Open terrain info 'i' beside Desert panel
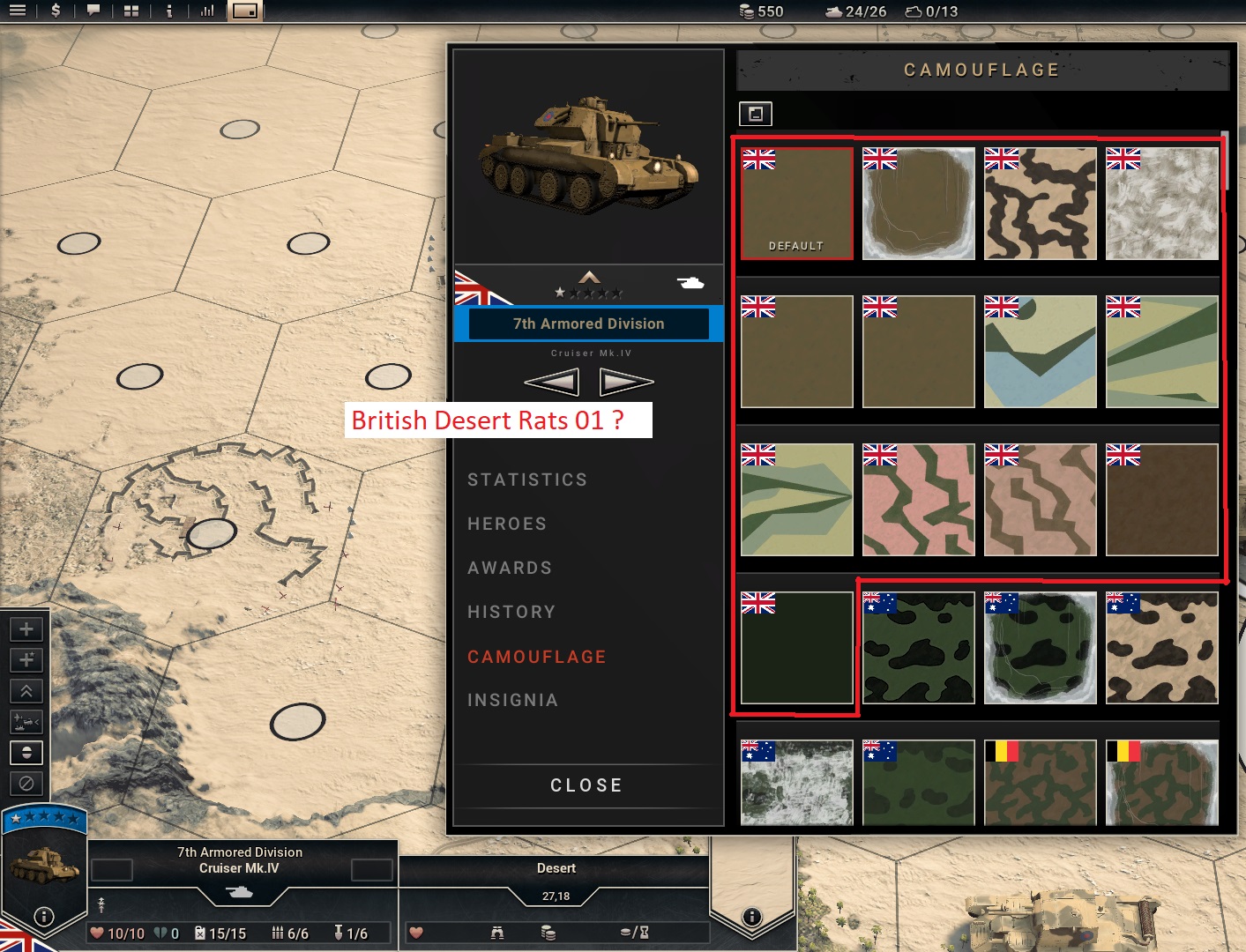Viewport: 1246px width, 952px height. (752, 917)
